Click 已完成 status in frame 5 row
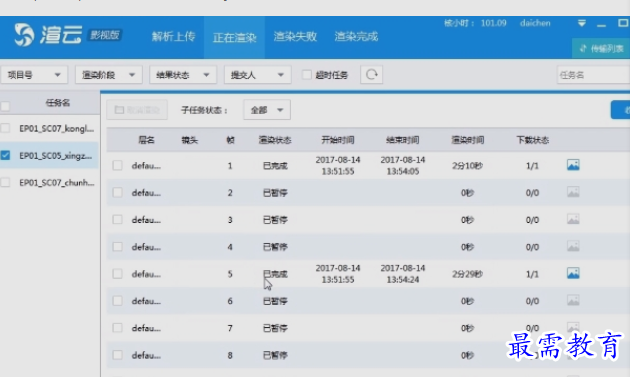This screenshot has width=630, height=377. tap(275, 274)
